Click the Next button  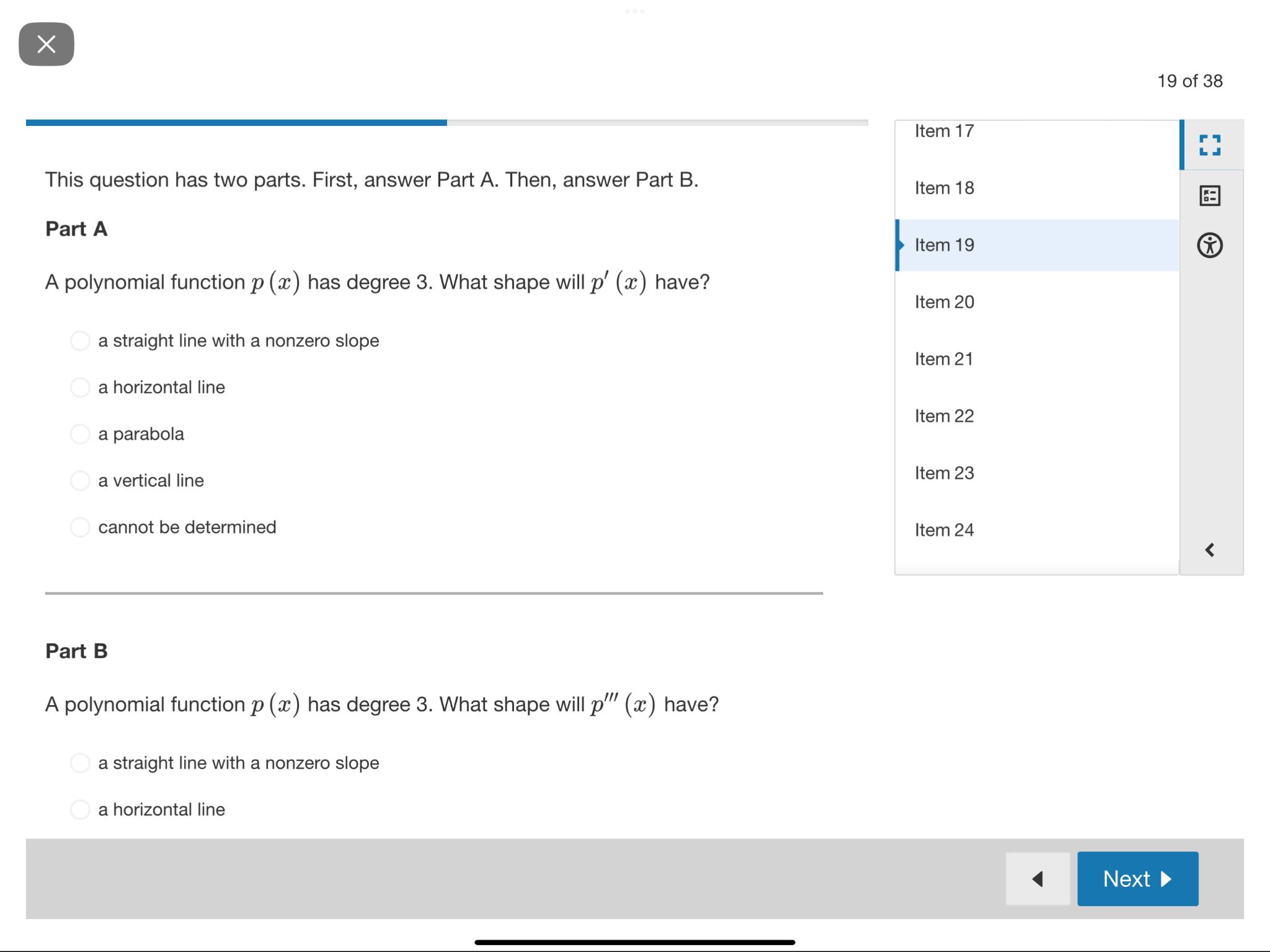[1137, 878]
